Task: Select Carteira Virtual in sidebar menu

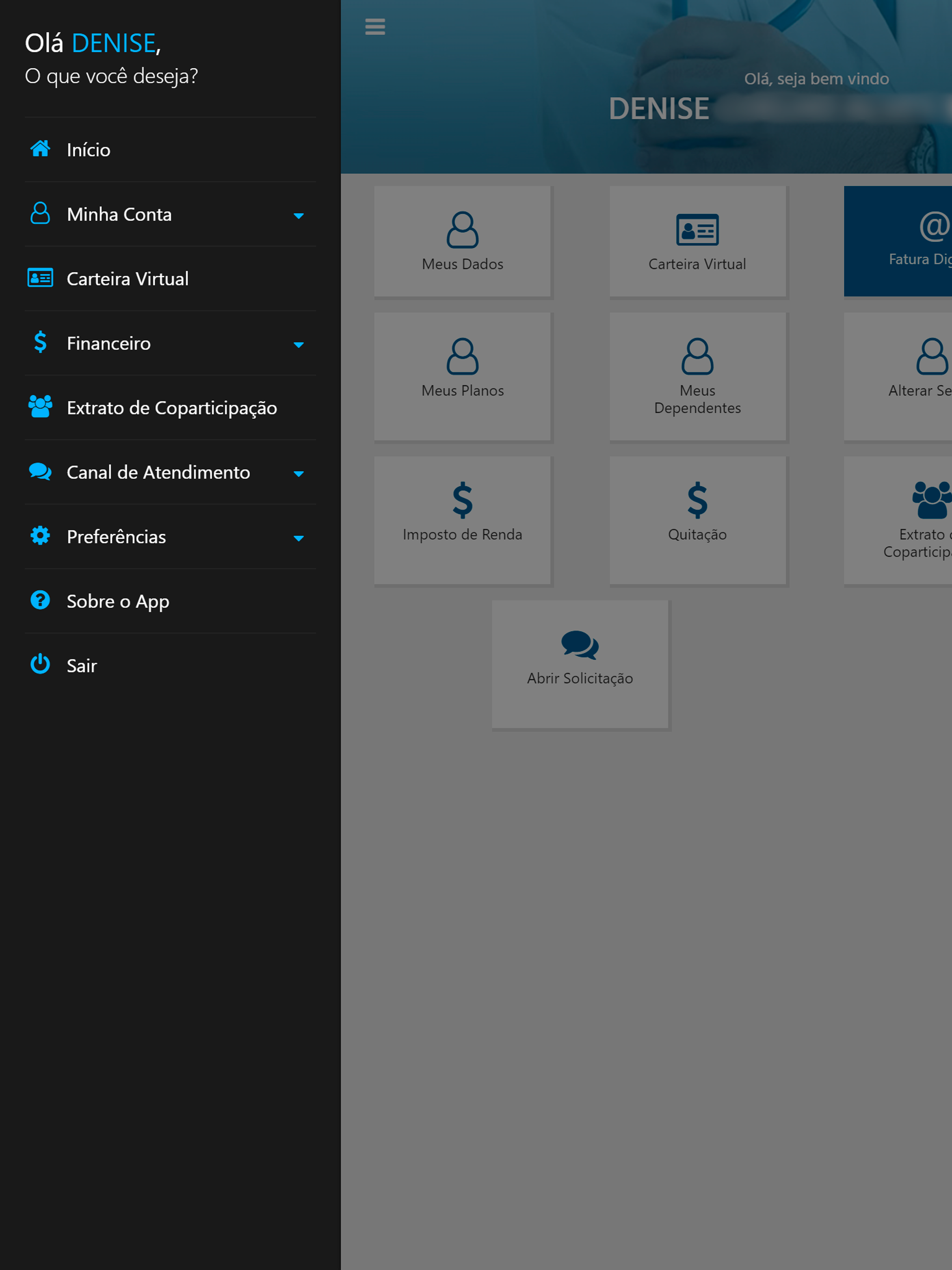Action: click(127, 279)
